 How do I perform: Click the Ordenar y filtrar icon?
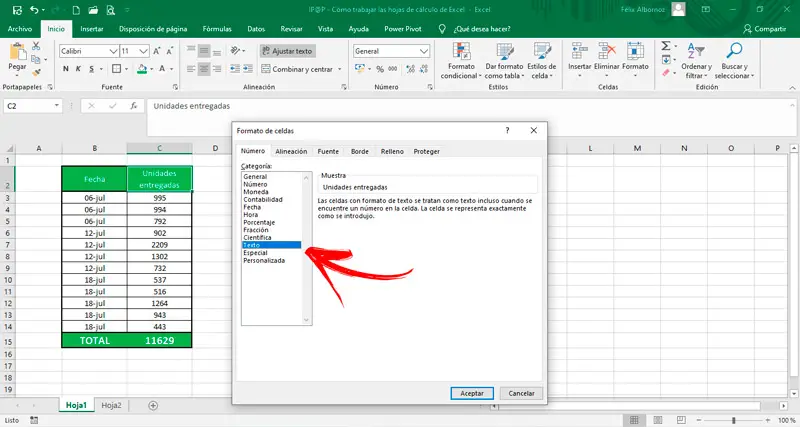coord(696,52)
